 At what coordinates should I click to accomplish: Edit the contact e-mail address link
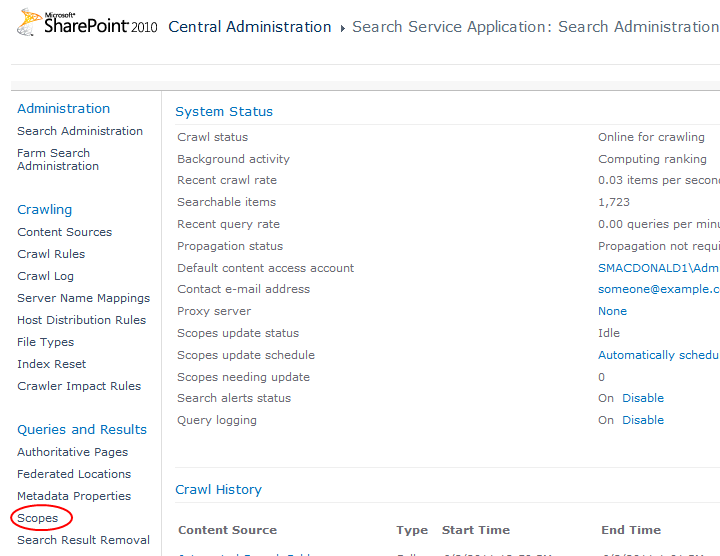[x=658, y=289]
